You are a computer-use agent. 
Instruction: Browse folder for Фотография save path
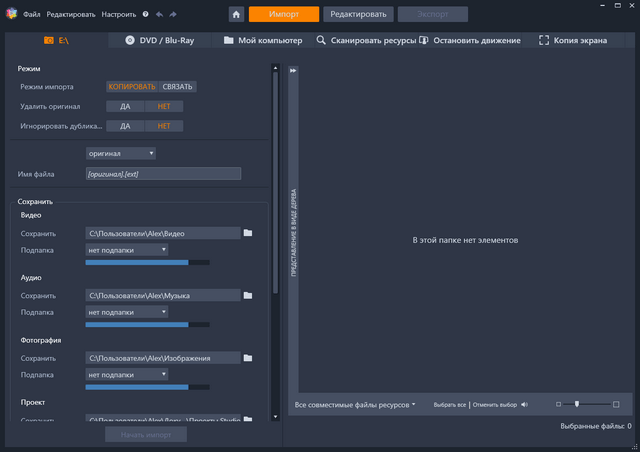point(248,358)
